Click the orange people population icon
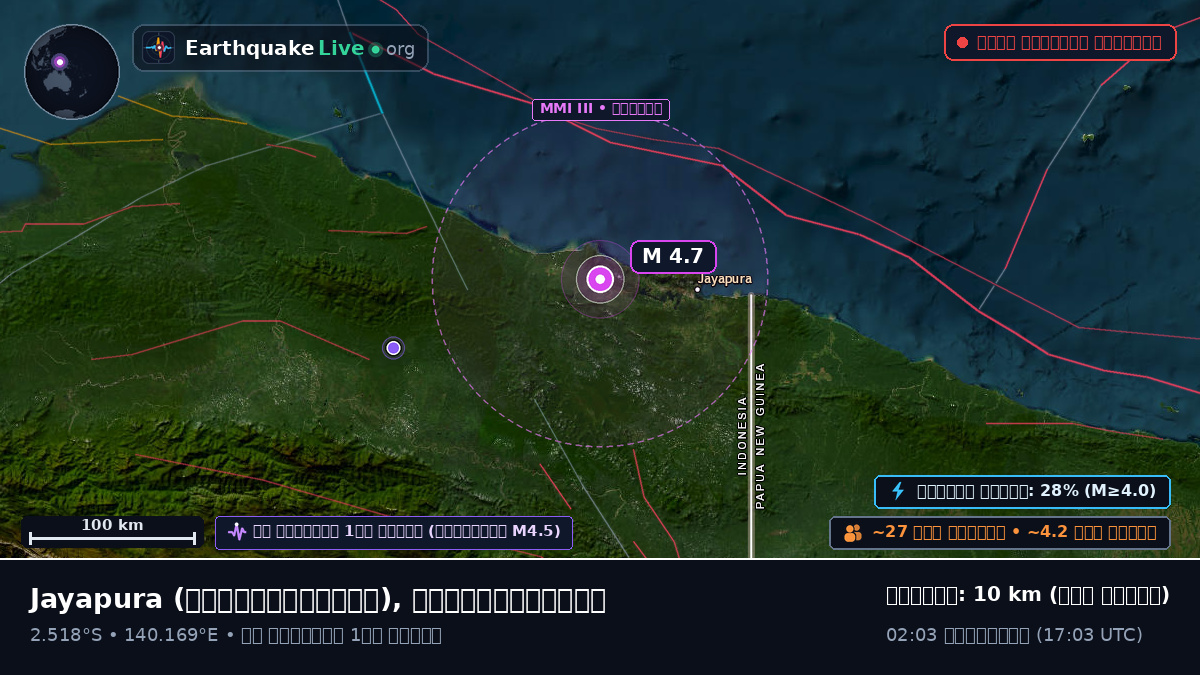The height and width of the screenshot is (675, 1200). [x=853, y=533]
